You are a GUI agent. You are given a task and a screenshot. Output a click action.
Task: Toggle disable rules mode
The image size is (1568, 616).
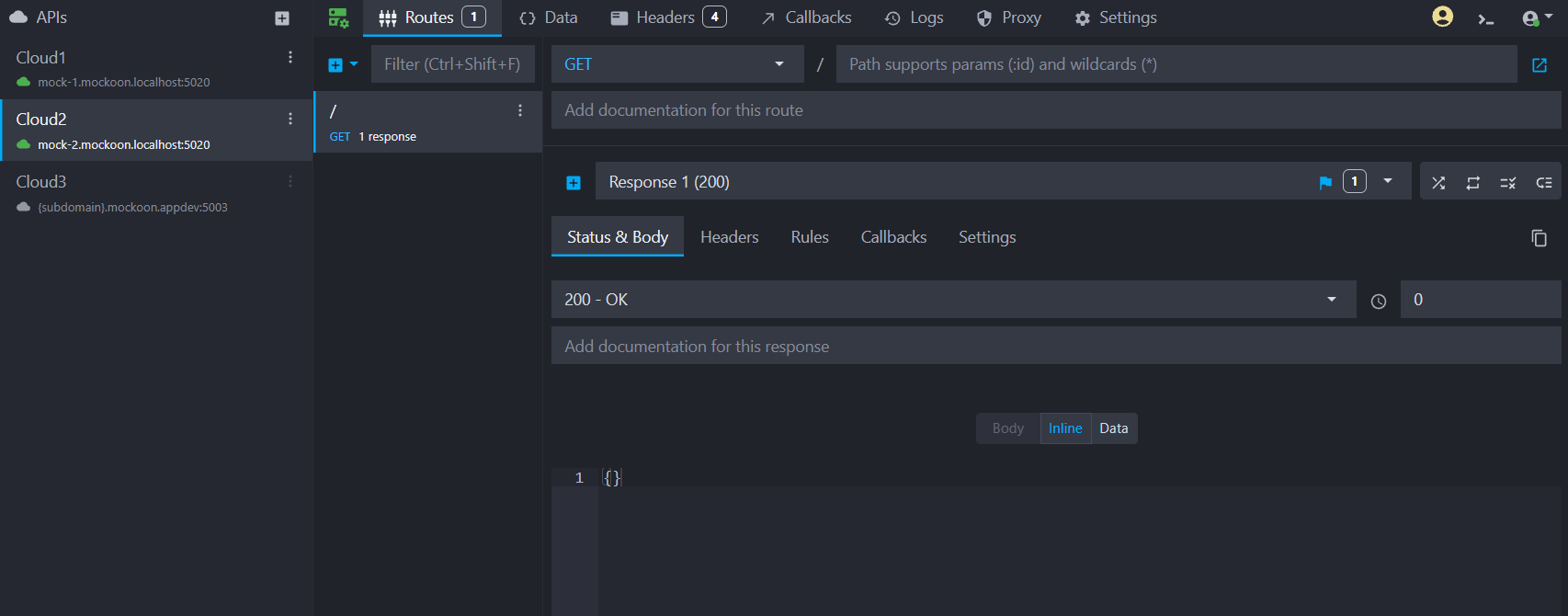pyautogui.click(x=1508, y=182)
